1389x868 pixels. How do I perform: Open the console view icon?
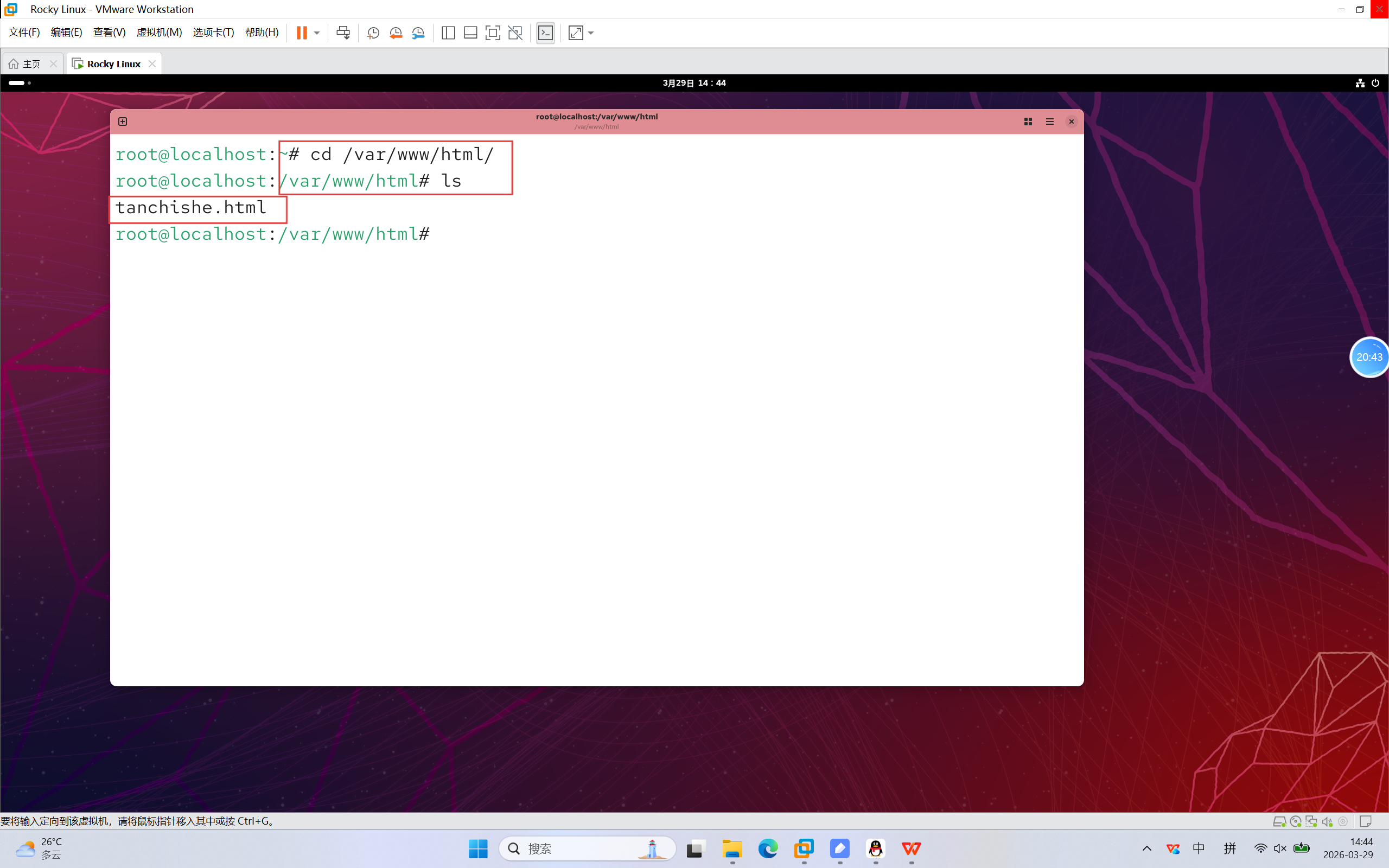[x=545, y=33]
